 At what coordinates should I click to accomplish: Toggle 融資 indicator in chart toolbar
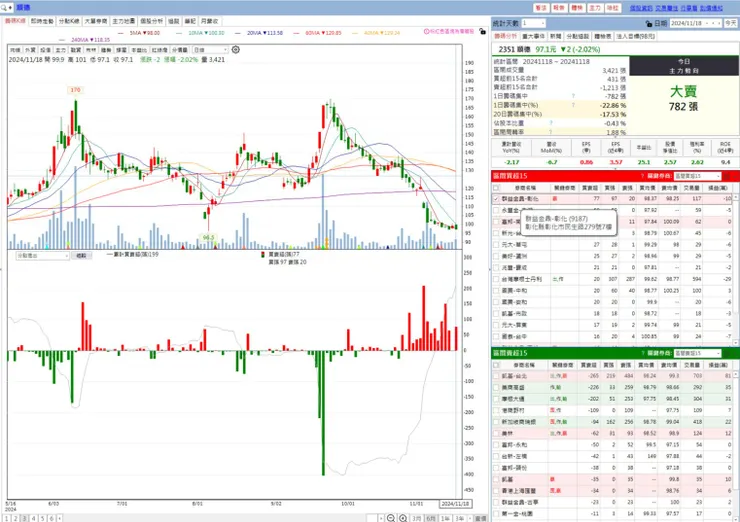tap(76, 50)
